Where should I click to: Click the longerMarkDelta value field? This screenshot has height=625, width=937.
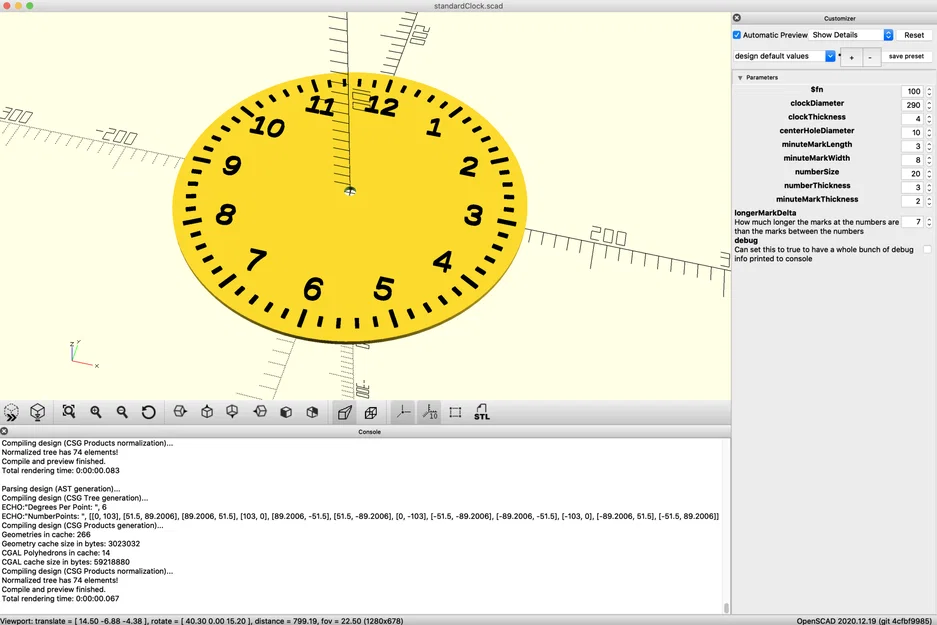(x=912, y=222)
